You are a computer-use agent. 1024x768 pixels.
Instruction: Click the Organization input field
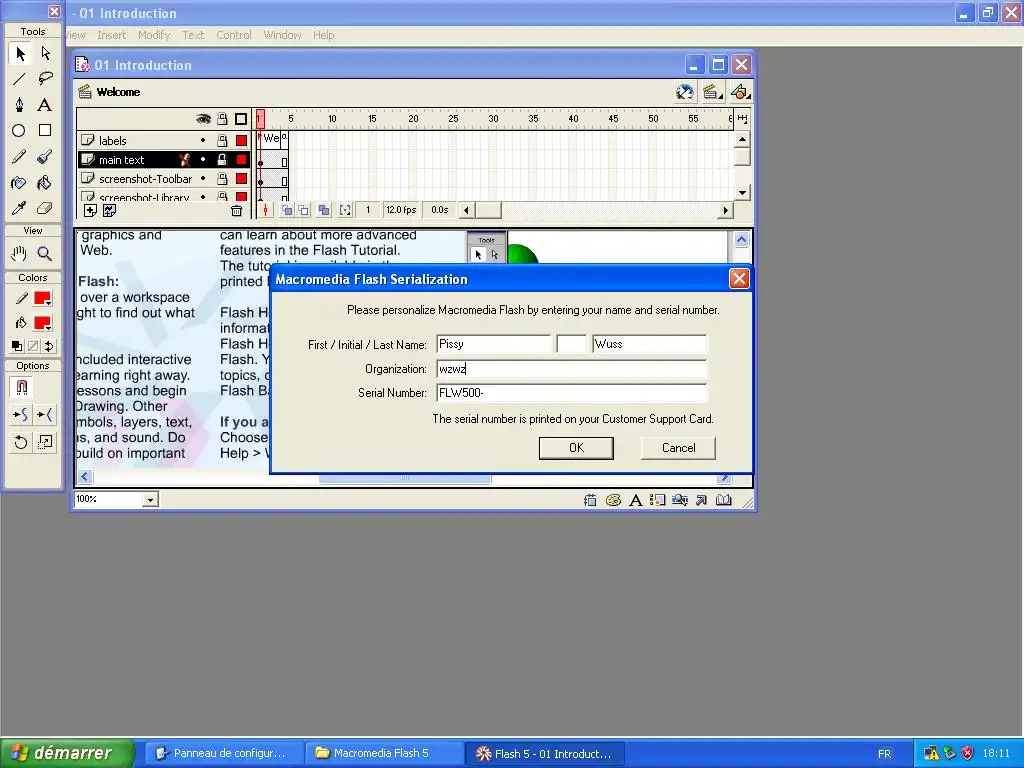(x=571, y=369)
